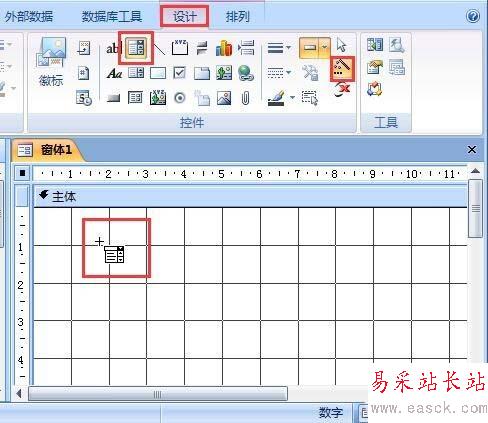
Task: Insert an Attachment paperclip control
Action: (245, 98)
